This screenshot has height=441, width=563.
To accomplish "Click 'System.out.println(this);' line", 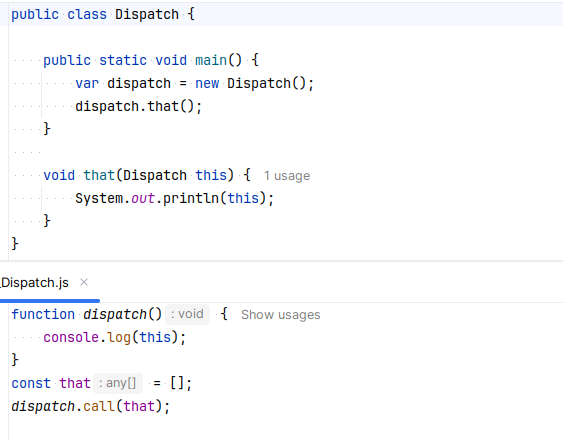I will coord(175,198).
